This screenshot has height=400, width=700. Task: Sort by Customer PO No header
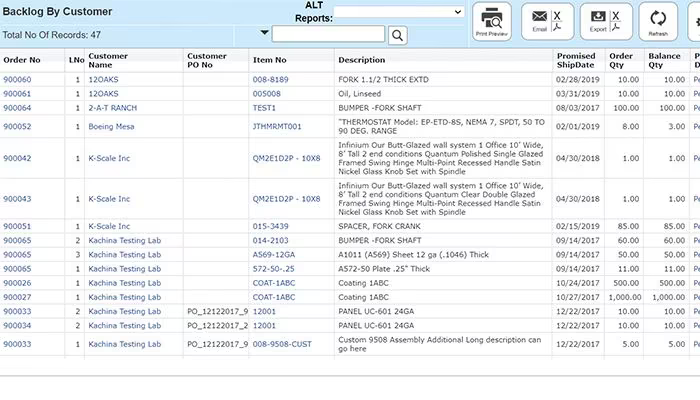click(207, 60)
